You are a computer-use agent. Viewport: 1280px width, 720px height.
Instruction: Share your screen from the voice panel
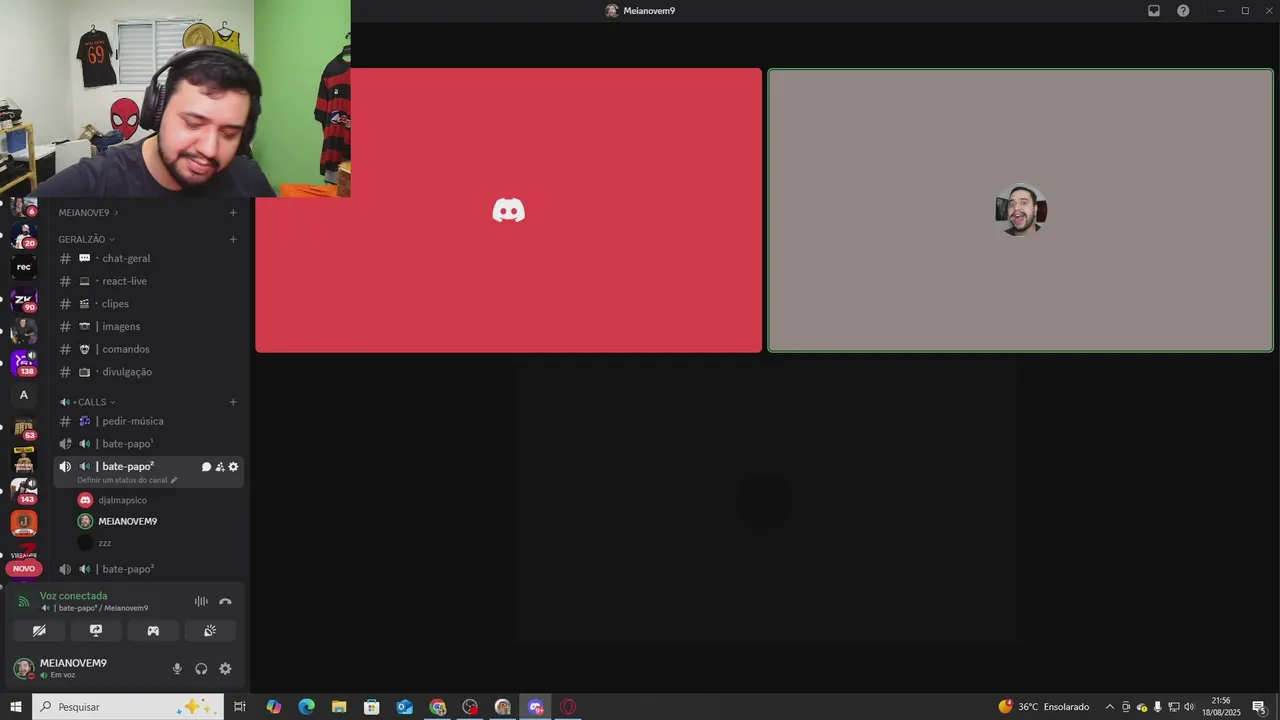[x=96, y=631]
